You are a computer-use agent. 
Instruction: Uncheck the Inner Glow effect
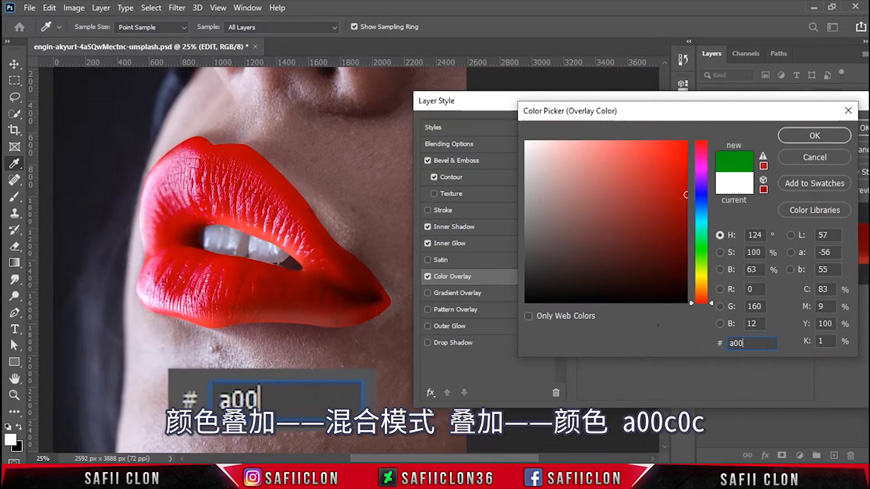428,243
